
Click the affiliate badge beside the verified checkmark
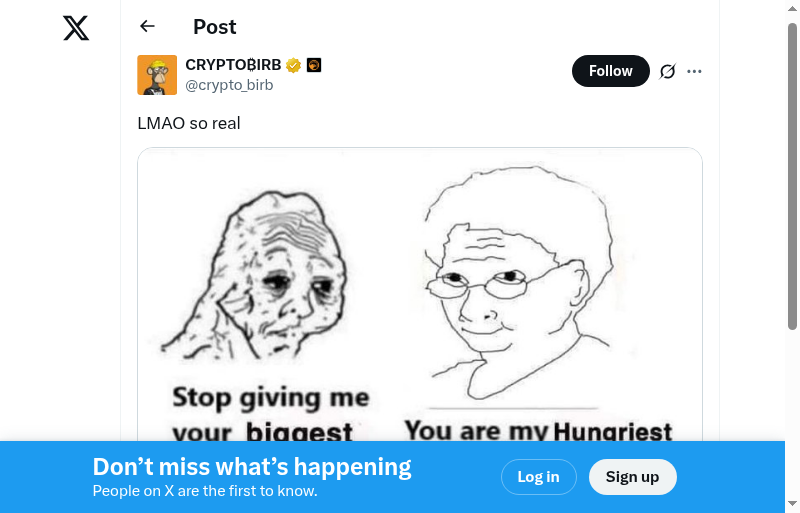[314, 66]
